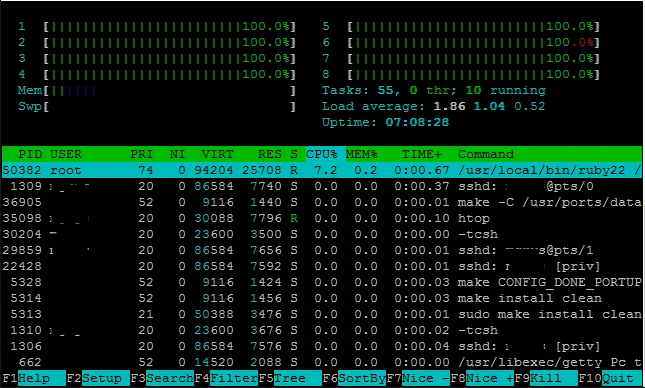Click F8 Nice + to raise niceness
645x388 pixels.
[x=482, y=378]
